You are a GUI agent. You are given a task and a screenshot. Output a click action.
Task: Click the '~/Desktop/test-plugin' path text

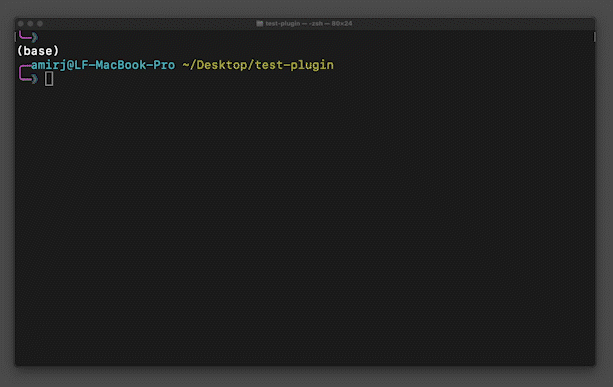[258, 65]
